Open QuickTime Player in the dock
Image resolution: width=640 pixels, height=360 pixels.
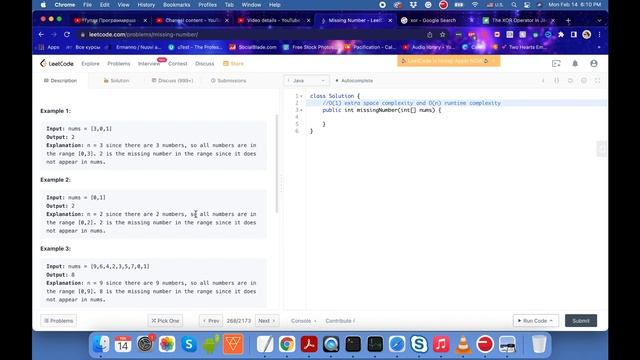pos(331,344)
